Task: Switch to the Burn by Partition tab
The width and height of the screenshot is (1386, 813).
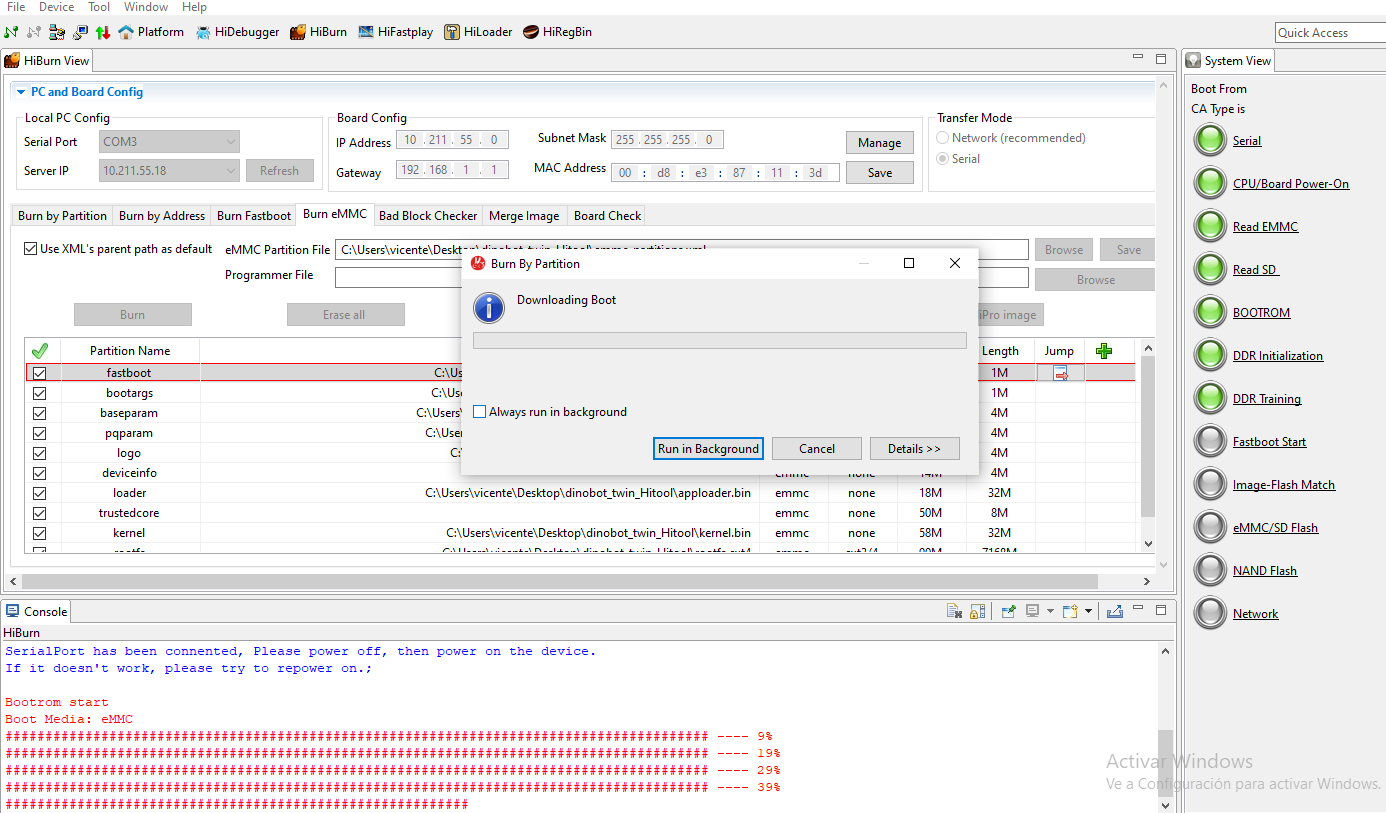Action: tap(62, 216)
